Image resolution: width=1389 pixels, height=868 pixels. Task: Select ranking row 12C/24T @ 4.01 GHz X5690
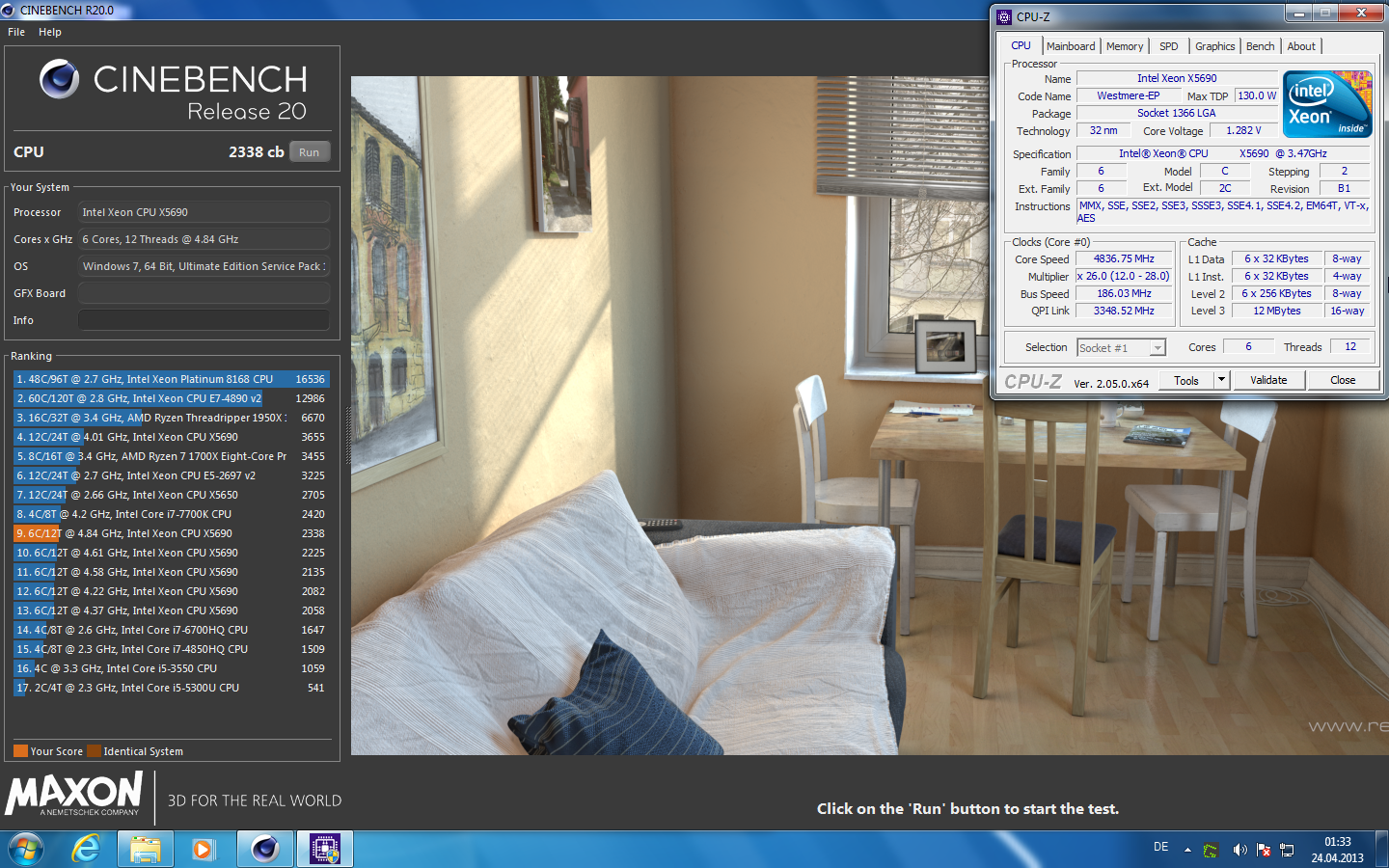(x=171, y=437)
